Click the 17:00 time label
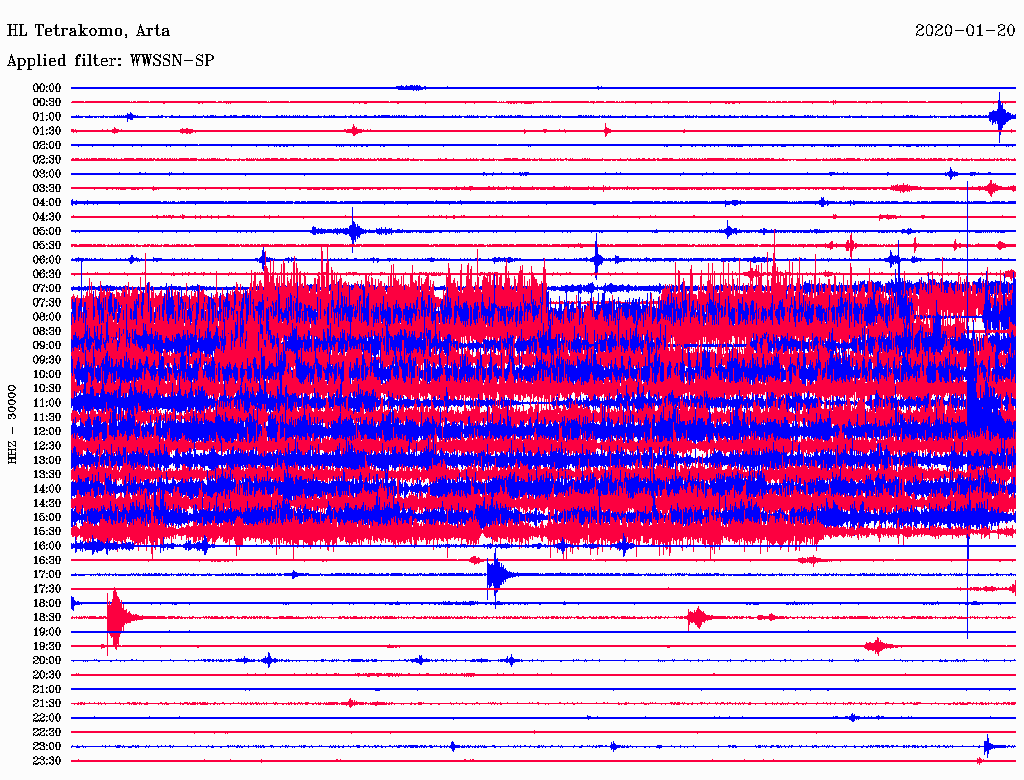 pos(47,575)
